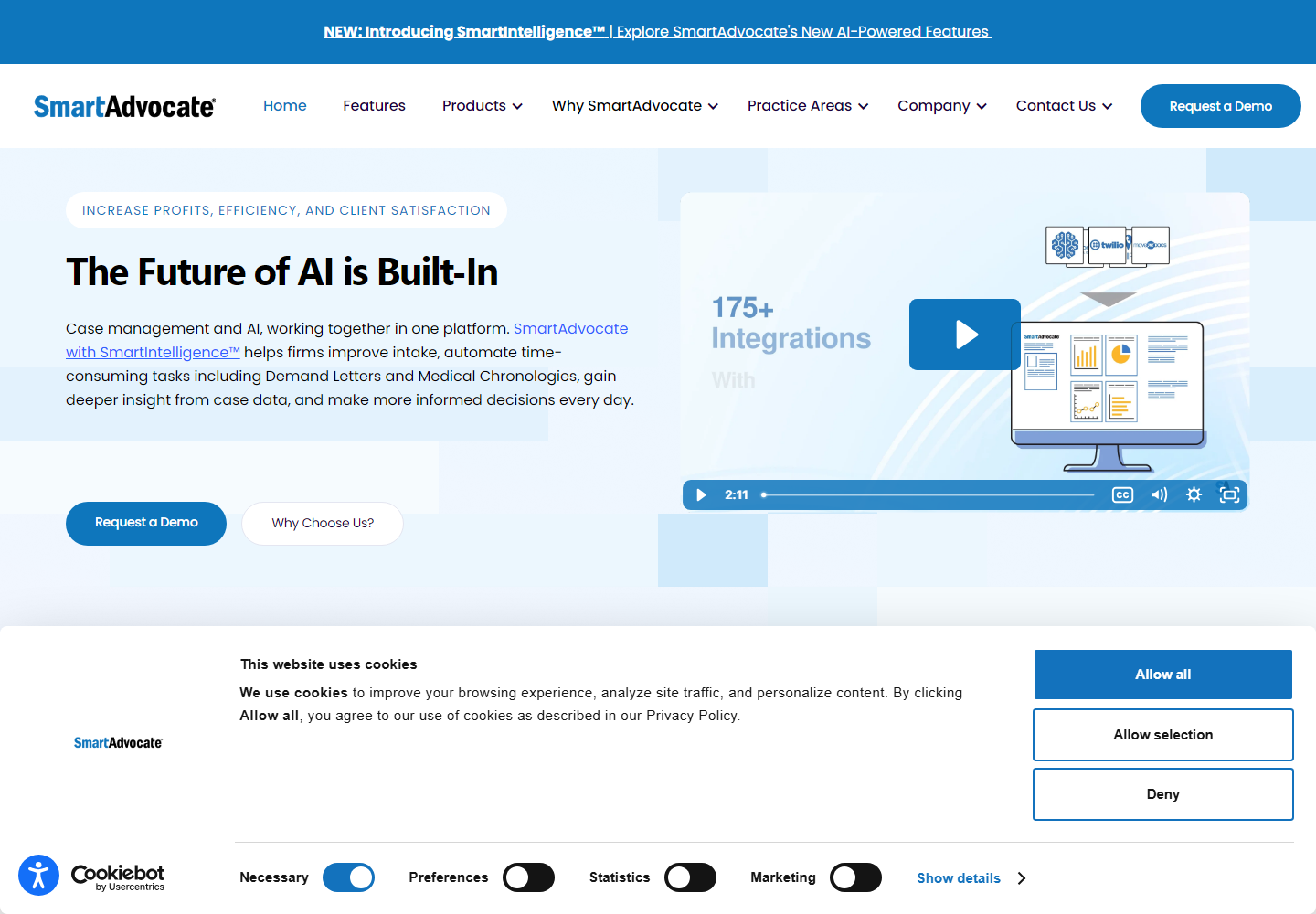Viewport: 1316px width, 914px height.
Task: Go to the Home nav item
Action: [285, 106]
